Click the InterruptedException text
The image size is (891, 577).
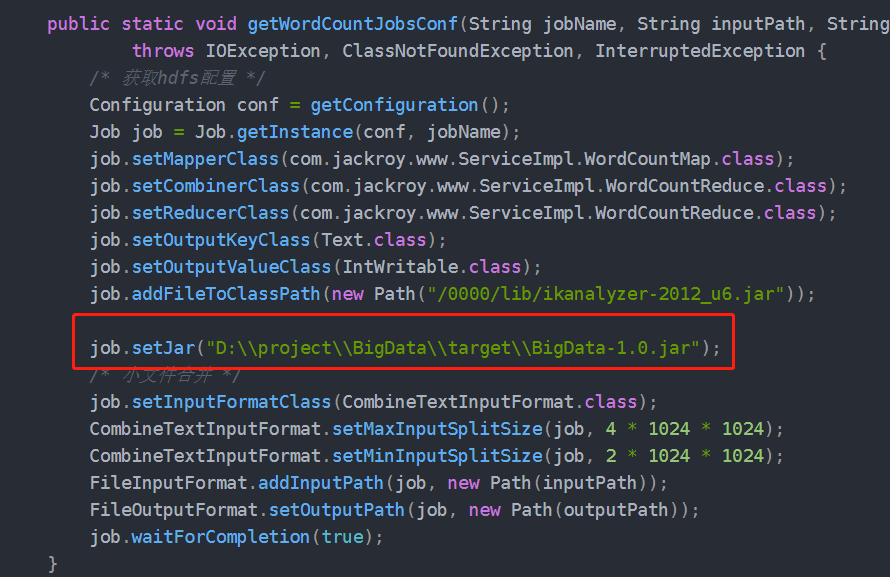pos(700,51)
